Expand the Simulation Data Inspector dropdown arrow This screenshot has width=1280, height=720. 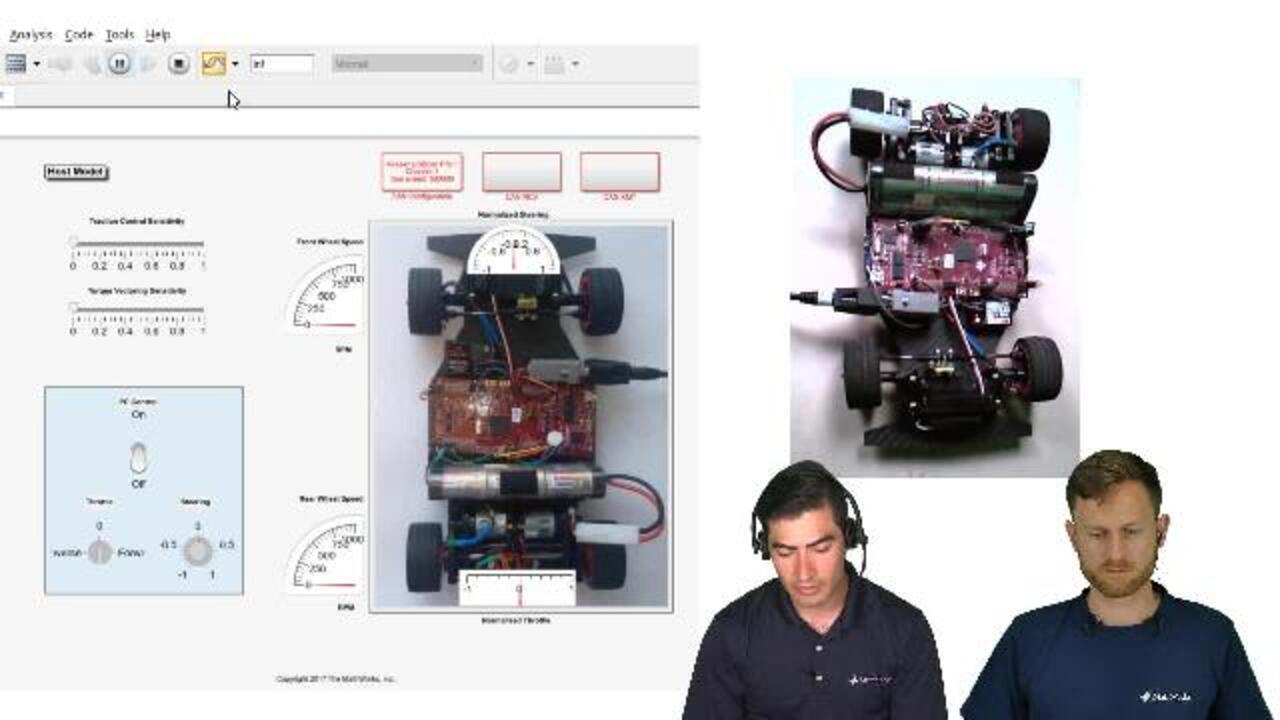pyautogui.click(x=235, y=64)
